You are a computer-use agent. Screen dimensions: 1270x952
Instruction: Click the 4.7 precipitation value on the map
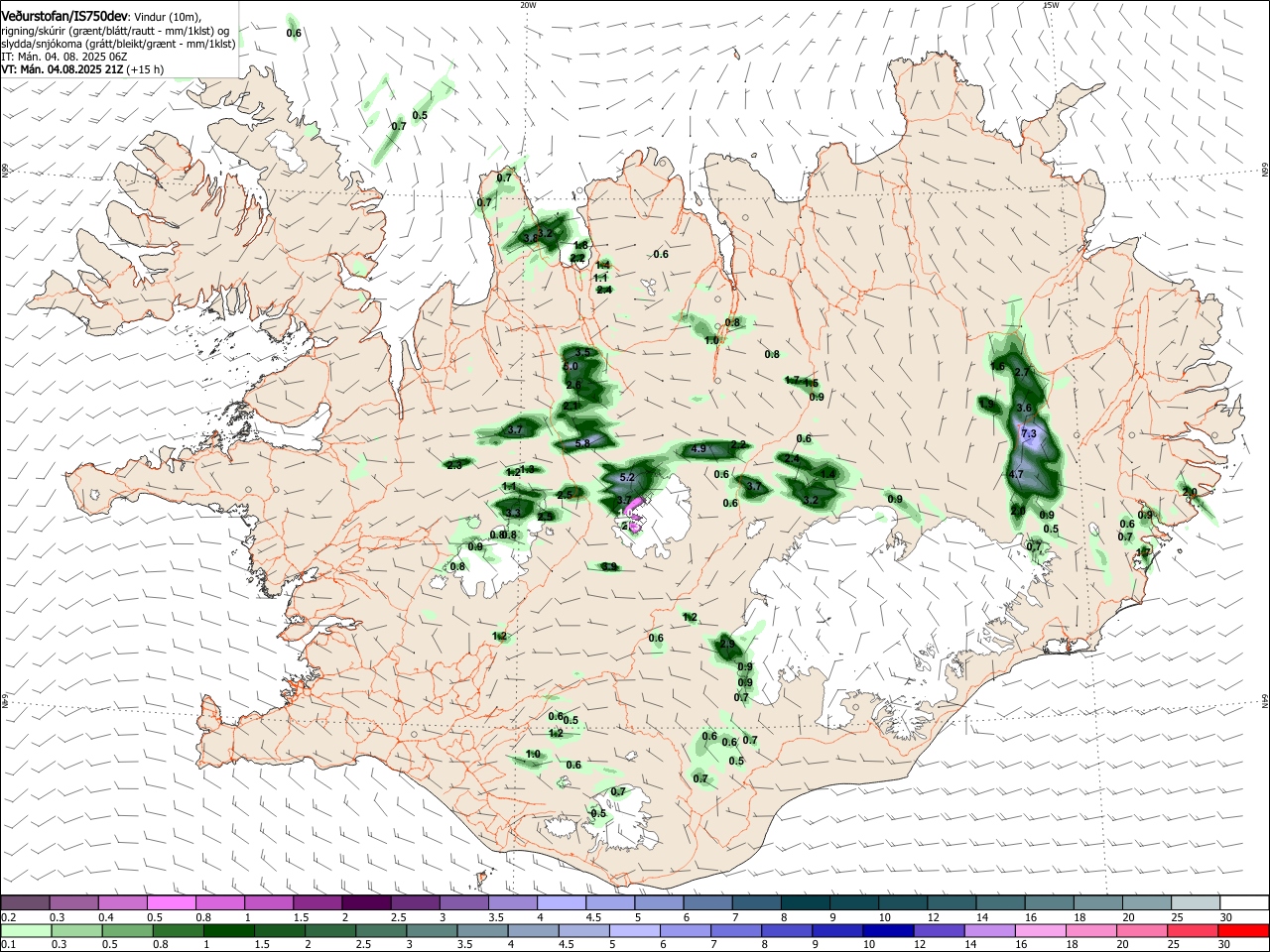click(1016, 475)
